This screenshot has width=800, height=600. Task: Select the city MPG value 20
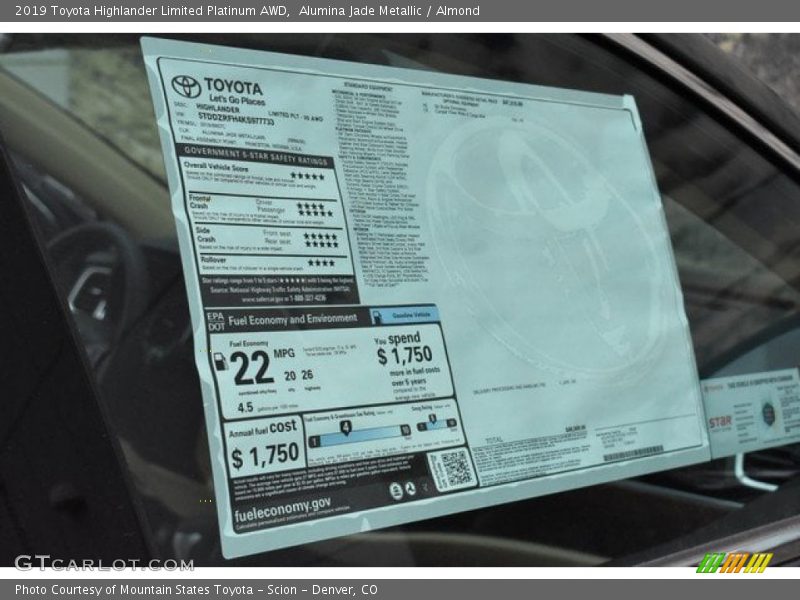(x=290, y=376)
